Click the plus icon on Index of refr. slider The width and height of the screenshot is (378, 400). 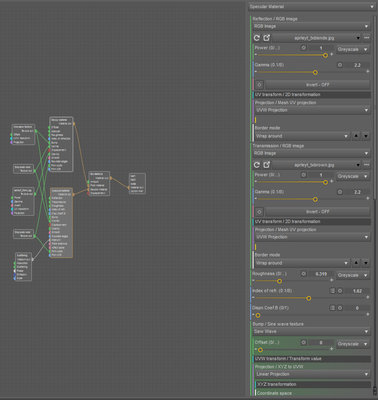368,297
